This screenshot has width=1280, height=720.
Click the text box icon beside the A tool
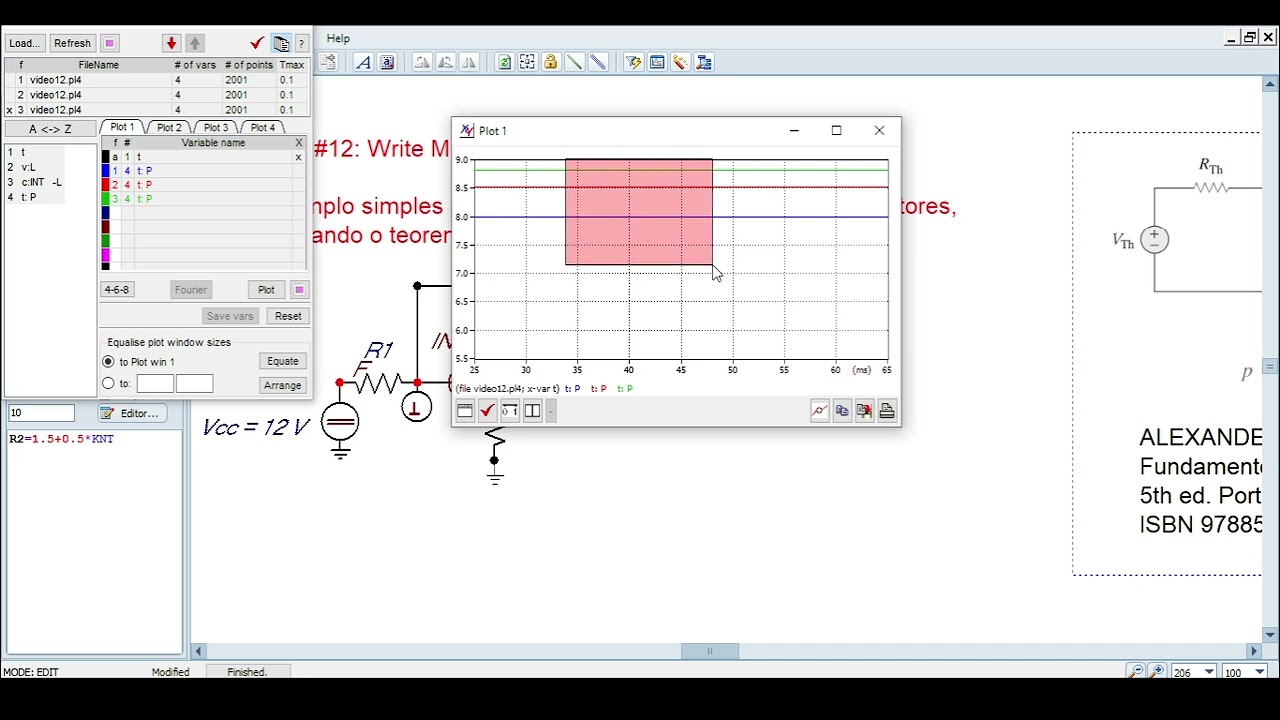(387, 62)
